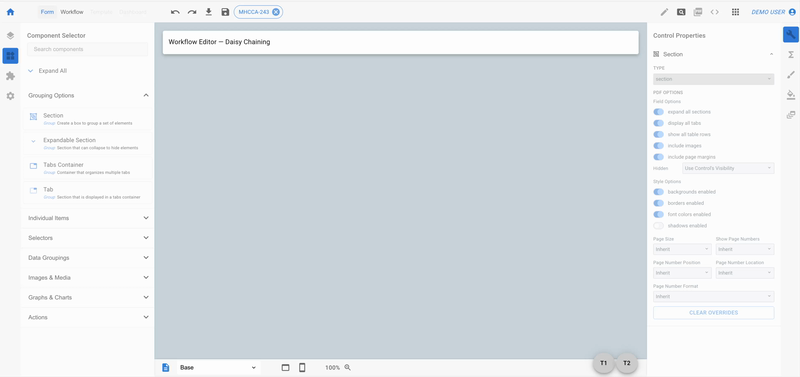Toggle borders enabled switch
Viewport: 800px width, 377px height.
(x=659, y=203)
